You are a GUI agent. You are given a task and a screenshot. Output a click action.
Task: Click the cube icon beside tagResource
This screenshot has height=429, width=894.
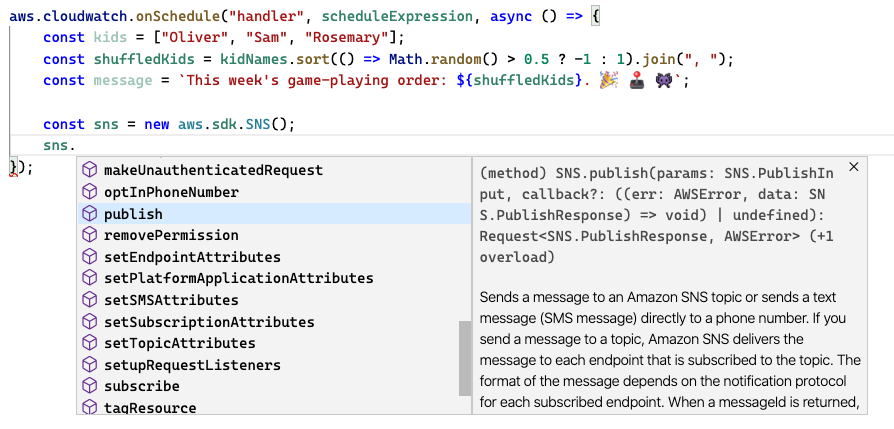pos(90,407)
